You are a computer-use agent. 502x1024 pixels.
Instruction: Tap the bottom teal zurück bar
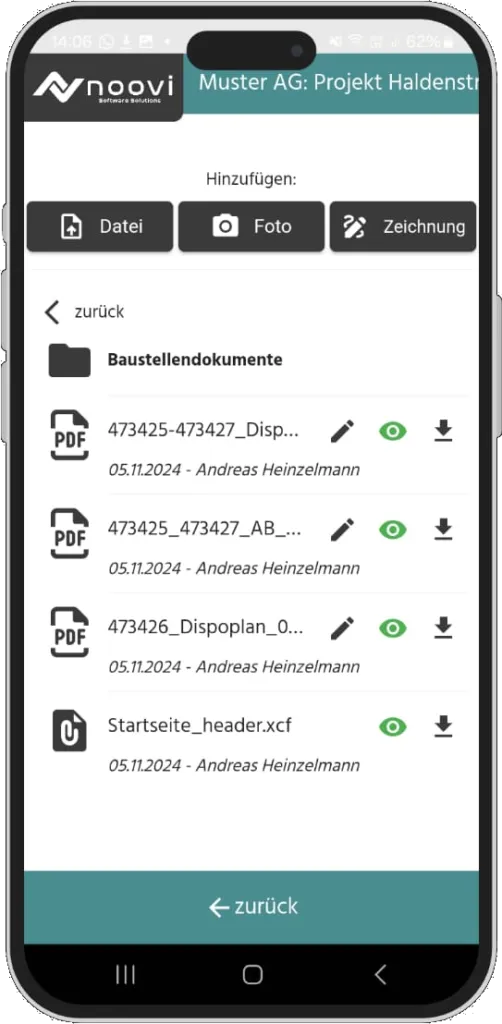coord(251,906)
